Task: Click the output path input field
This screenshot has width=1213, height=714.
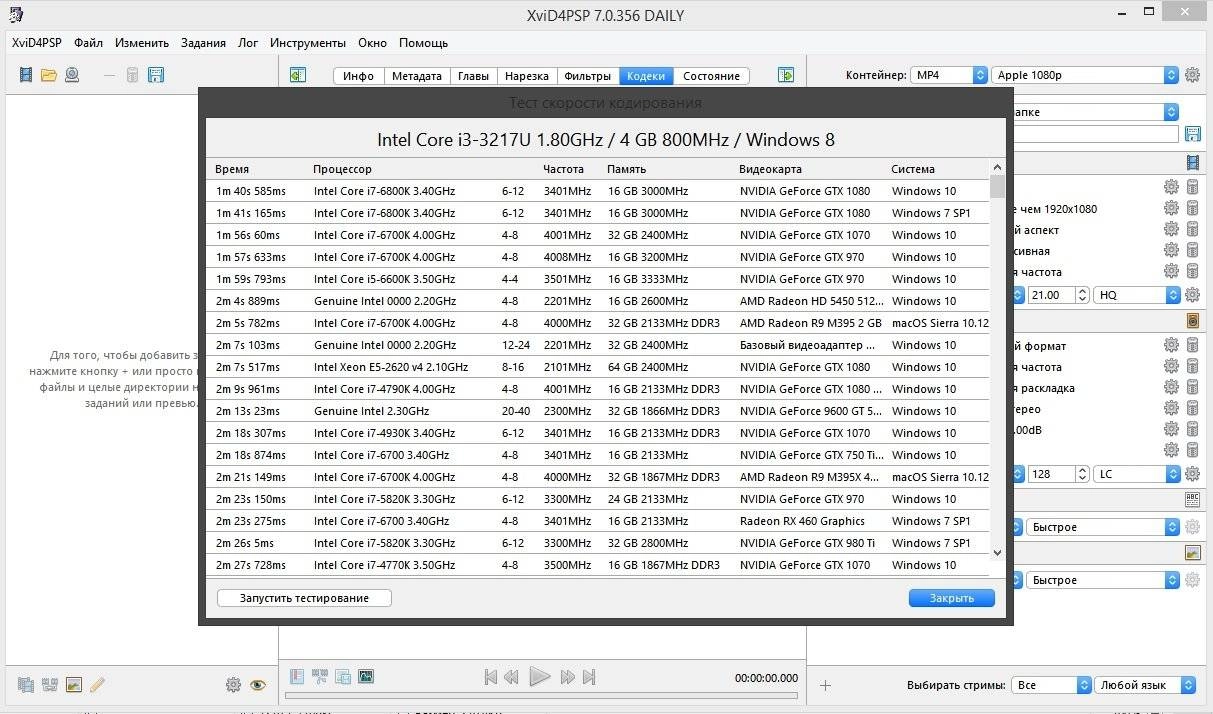Action: click(1094, 134)
